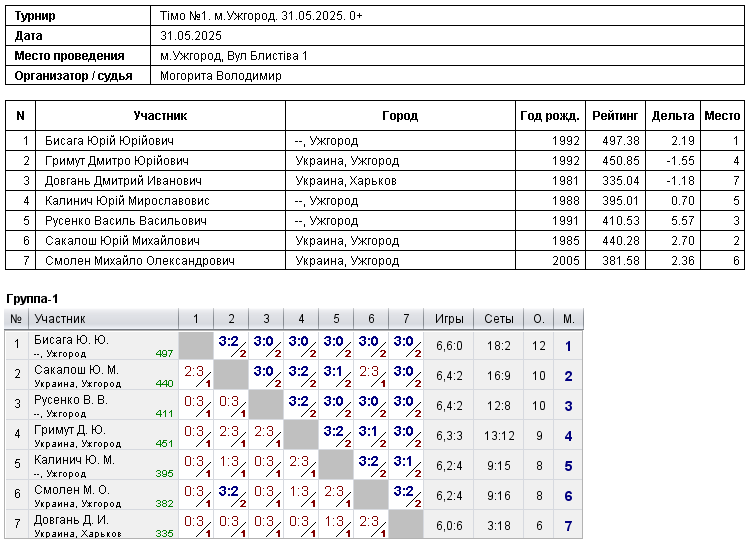Click the 'Место' column header
750x544 pixels.
click(x=722, y=116)
